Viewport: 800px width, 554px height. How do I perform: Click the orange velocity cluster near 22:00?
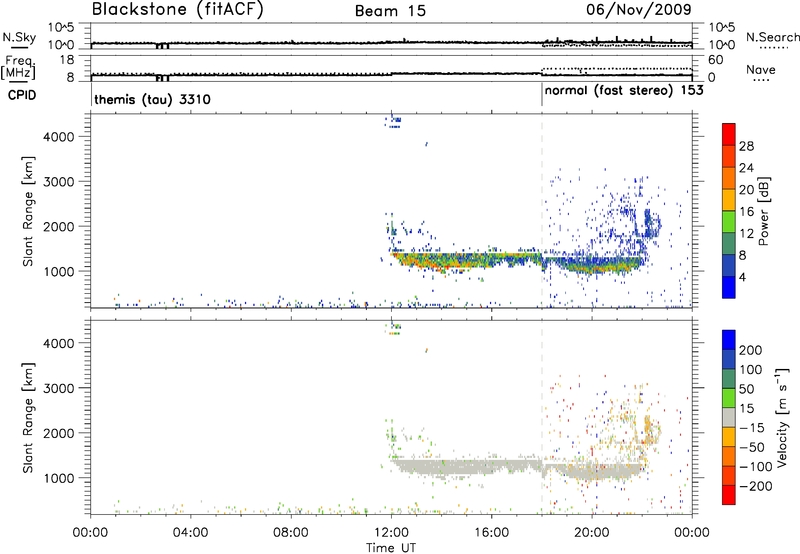pos(649,429)
